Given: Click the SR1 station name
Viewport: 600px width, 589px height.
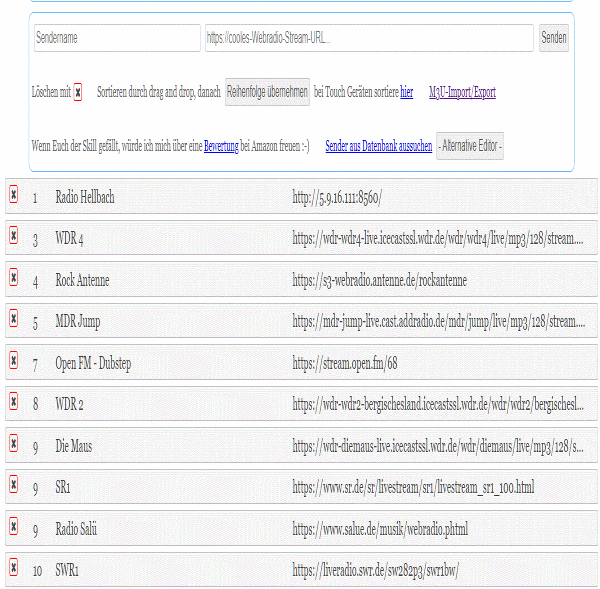Looking at the screenshot, I should point(63,488).
